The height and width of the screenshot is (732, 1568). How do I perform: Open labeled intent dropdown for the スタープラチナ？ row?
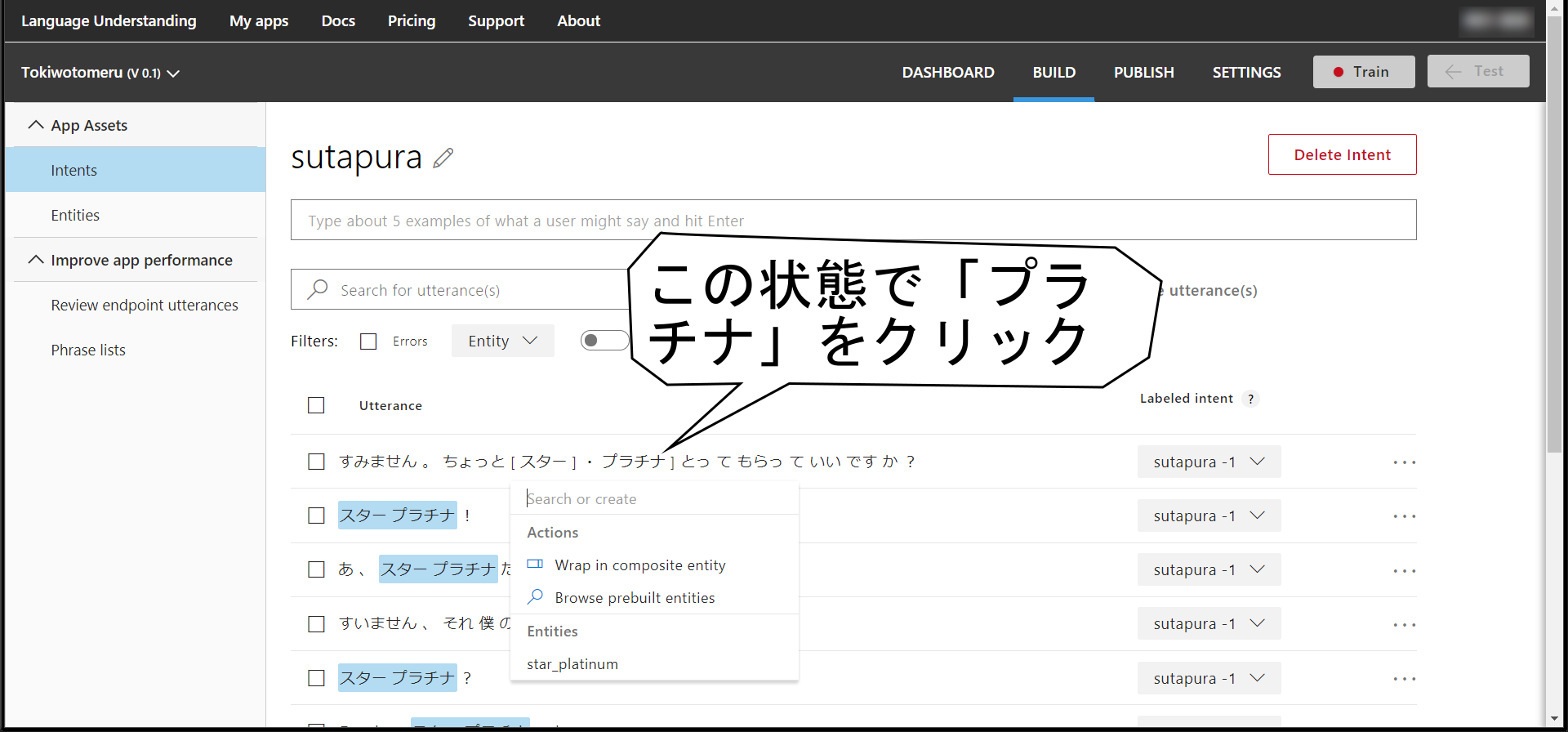[1209, 678]
